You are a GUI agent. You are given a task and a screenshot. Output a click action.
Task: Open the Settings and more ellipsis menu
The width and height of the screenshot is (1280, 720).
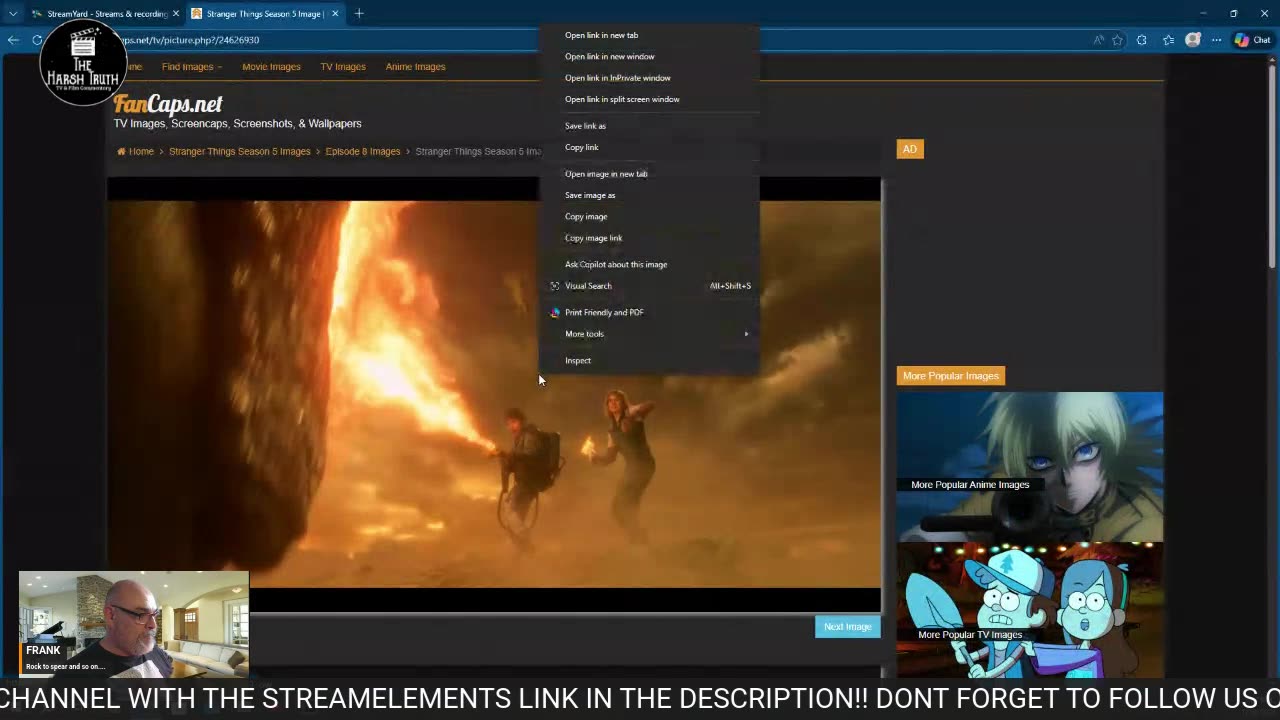click(x=1216, y=40)
